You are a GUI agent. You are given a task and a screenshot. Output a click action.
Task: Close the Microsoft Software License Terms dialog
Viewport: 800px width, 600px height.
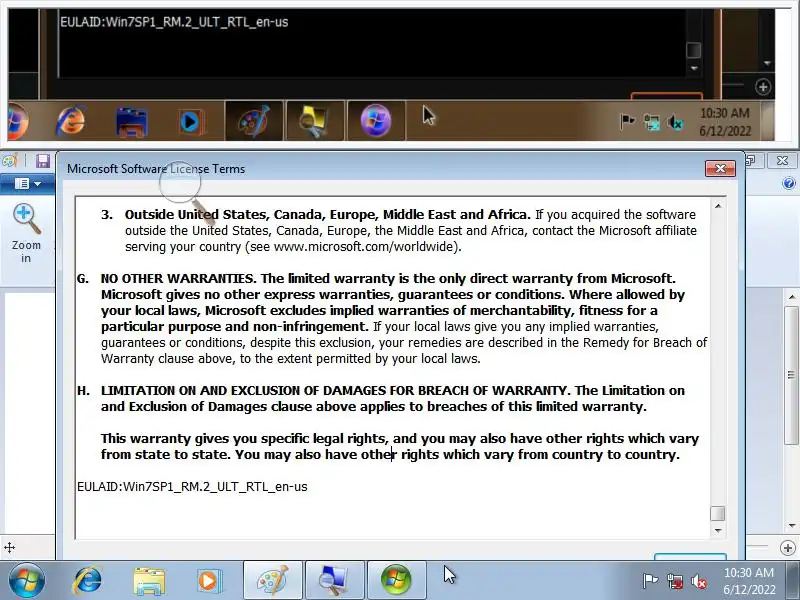720,168
